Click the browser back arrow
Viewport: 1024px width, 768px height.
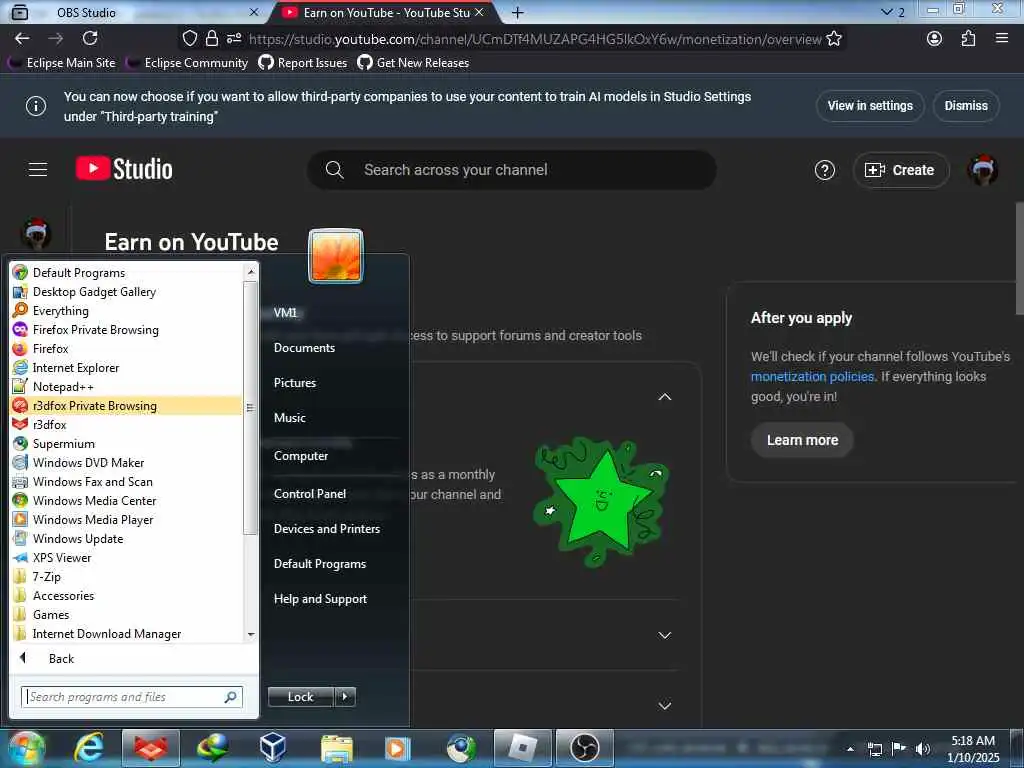(22, 39)
